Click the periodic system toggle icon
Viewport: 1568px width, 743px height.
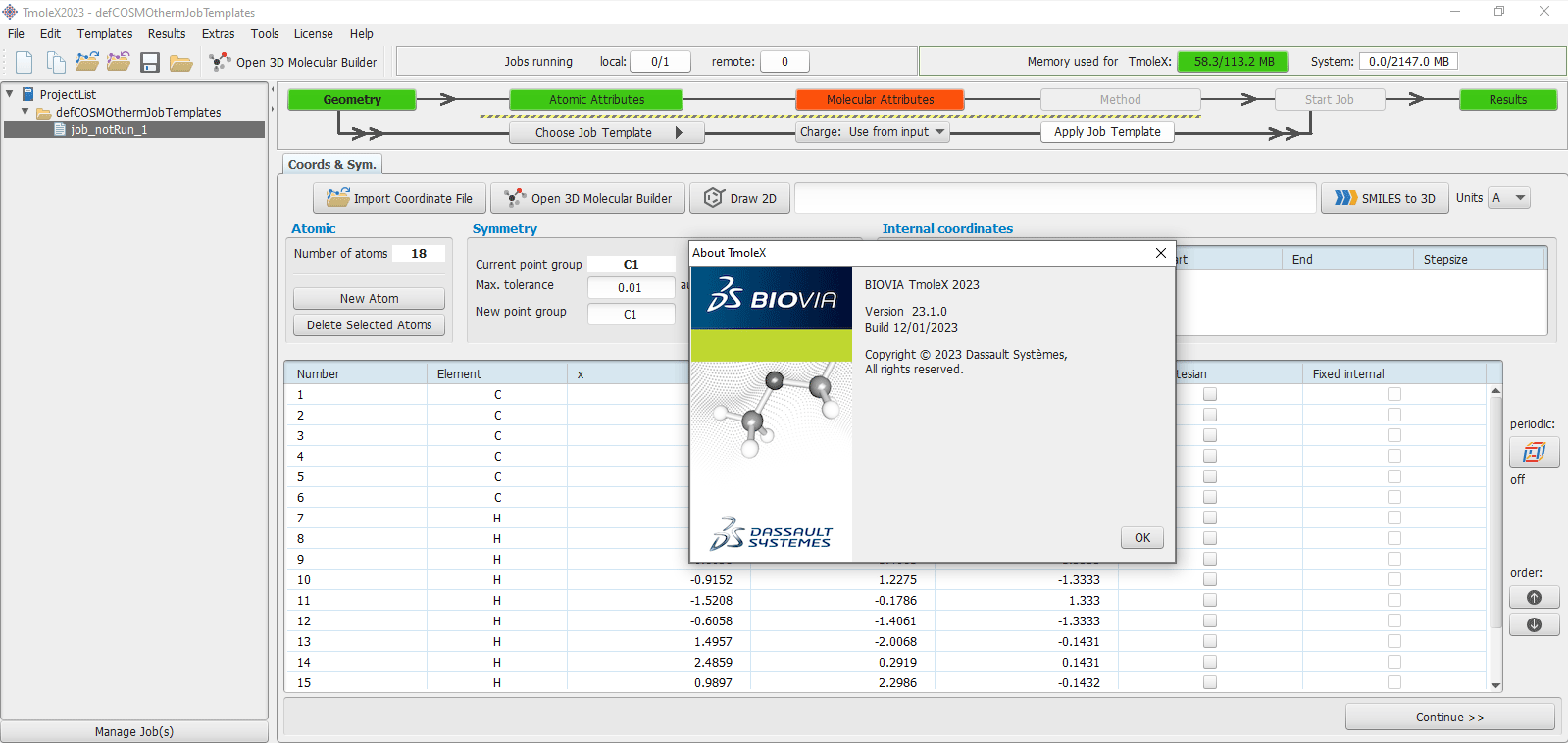[1534, 452]
